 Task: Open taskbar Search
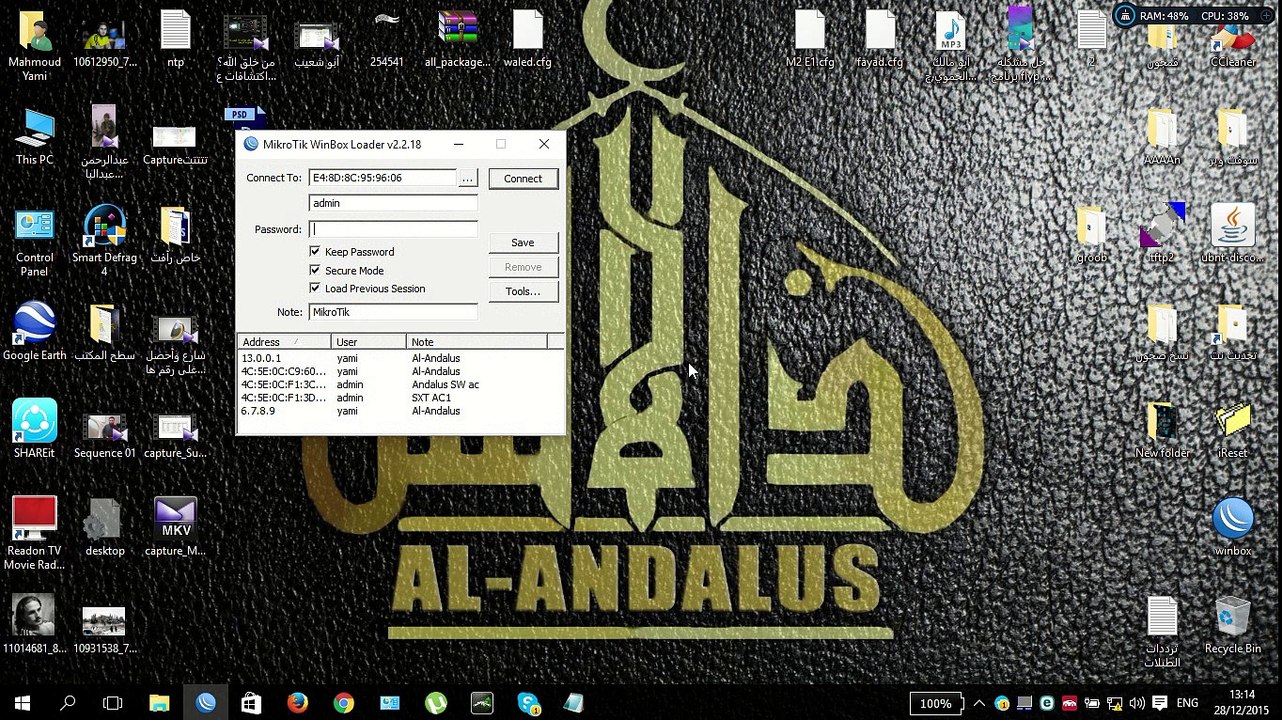pyautogui.click(x=67, y=703)
